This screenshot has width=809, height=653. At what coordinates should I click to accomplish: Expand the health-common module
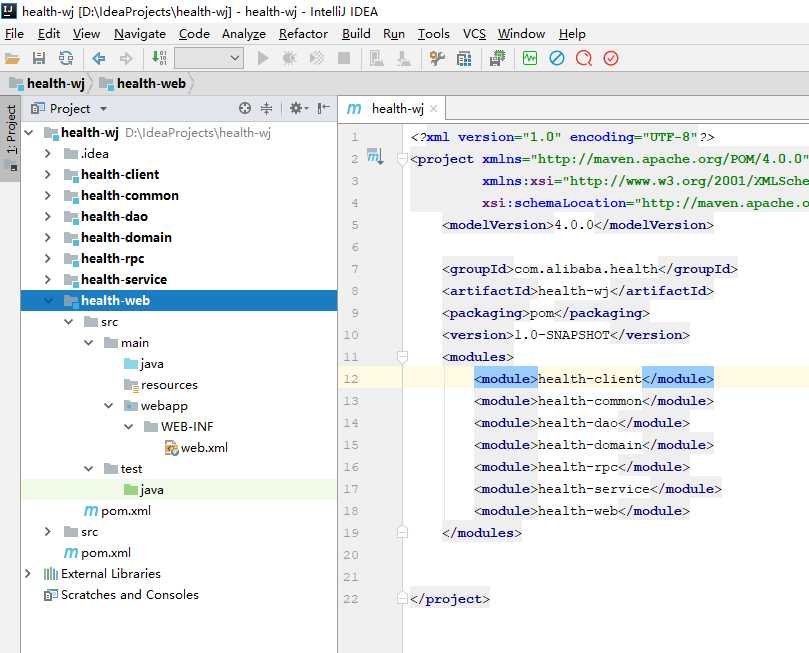(47, 195)
